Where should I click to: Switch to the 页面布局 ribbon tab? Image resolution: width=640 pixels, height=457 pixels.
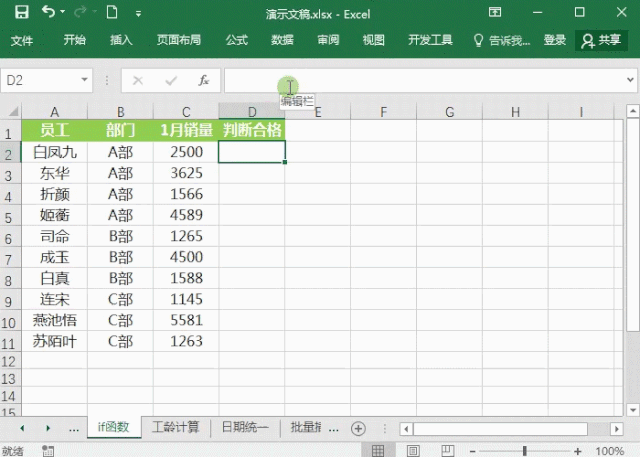click(x=179, y=40)
